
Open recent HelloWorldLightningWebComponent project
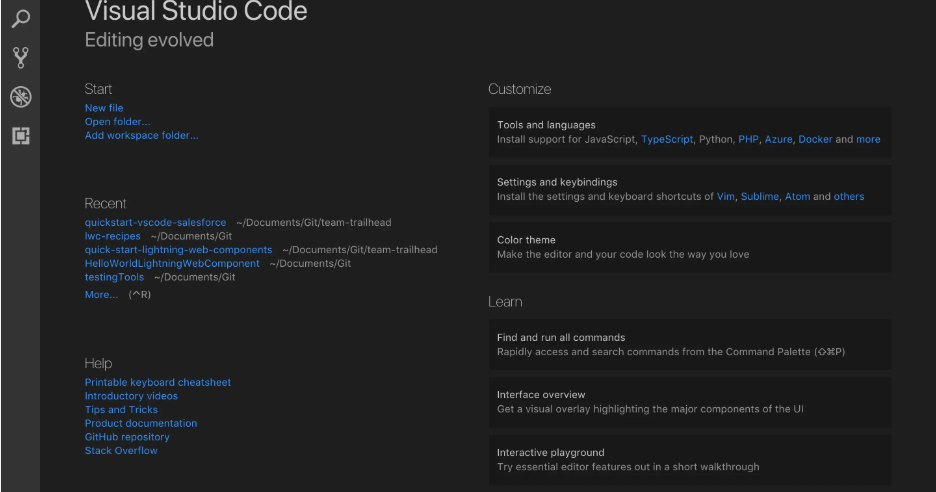pyautogui.click(x=172, y=263)
